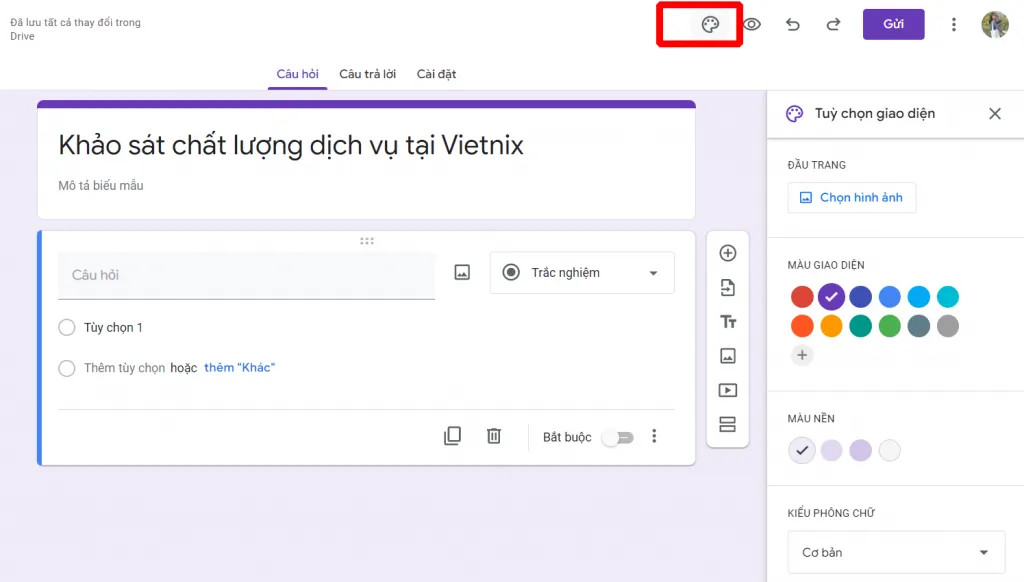Add a new question with the plus icon
1024x582 pixels.
[727, 253]
